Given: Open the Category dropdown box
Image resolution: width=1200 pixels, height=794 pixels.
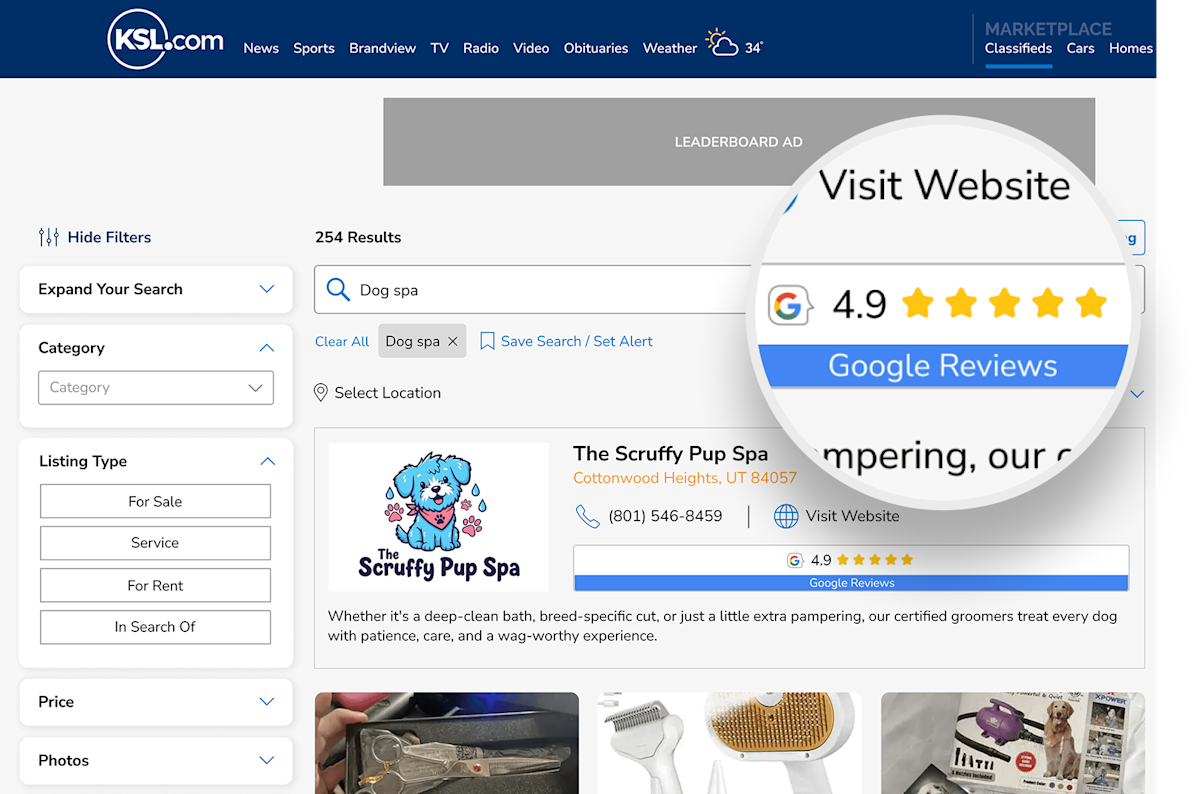Looking at the screenshot, I should click(155, 388).
